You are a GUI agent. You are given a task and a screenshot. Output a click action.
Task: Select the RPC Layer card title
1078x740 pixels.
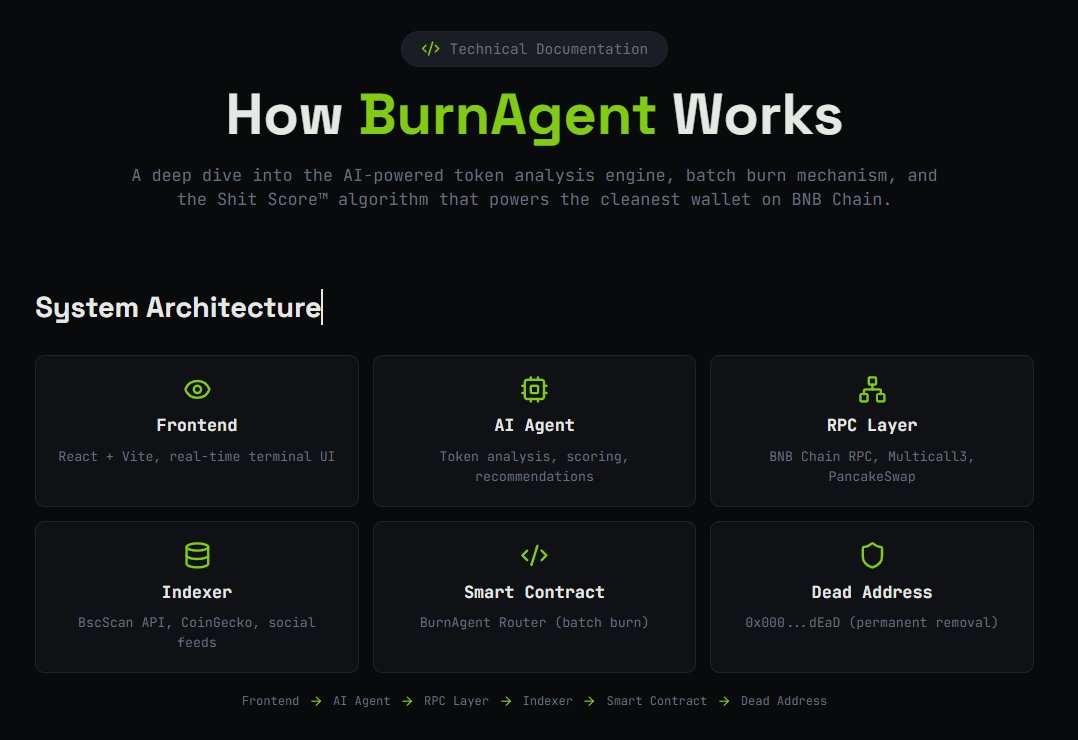tap(872, 425)
